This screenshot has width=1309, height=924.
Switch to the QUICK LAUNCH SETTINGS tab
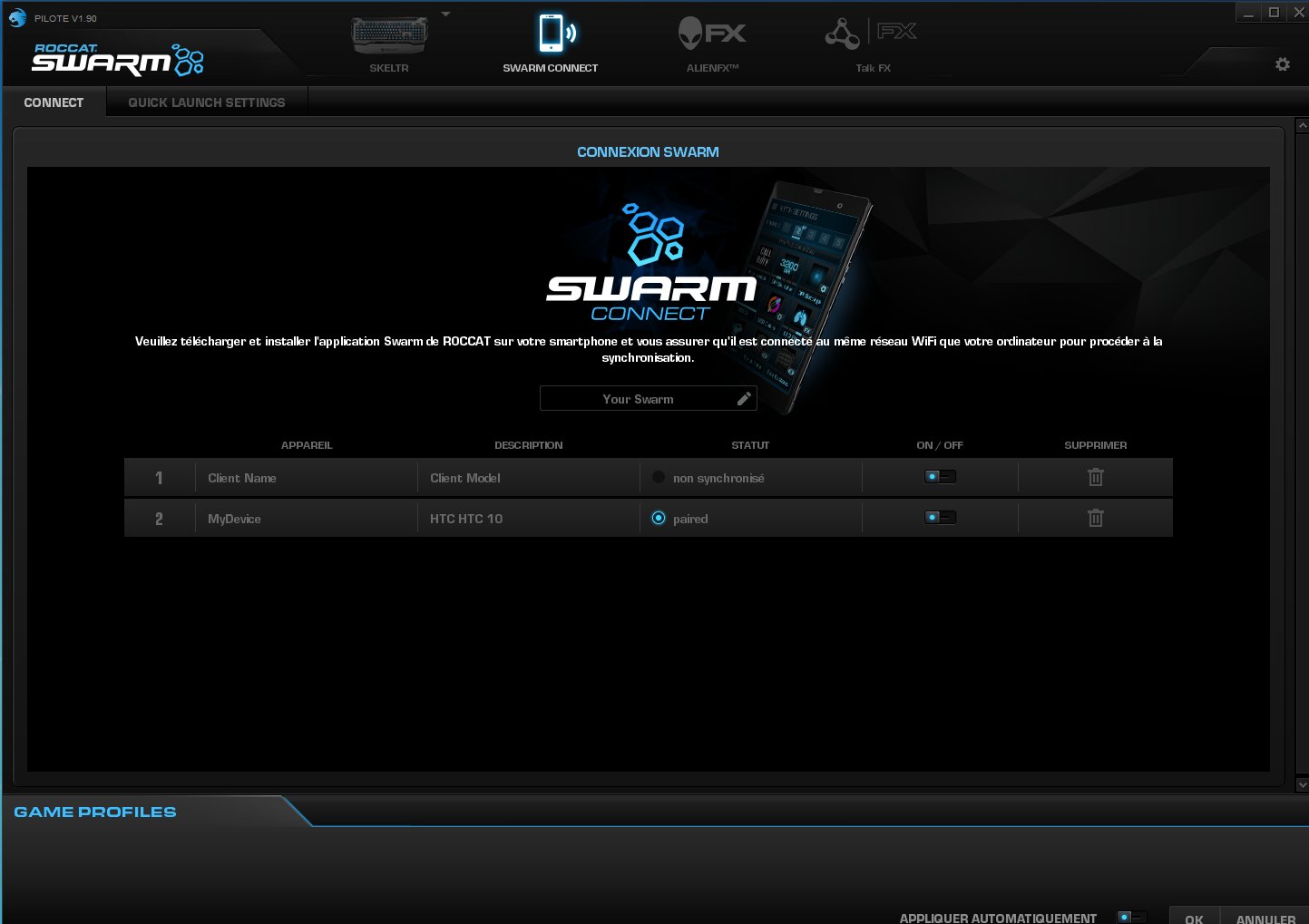point(207,102)
